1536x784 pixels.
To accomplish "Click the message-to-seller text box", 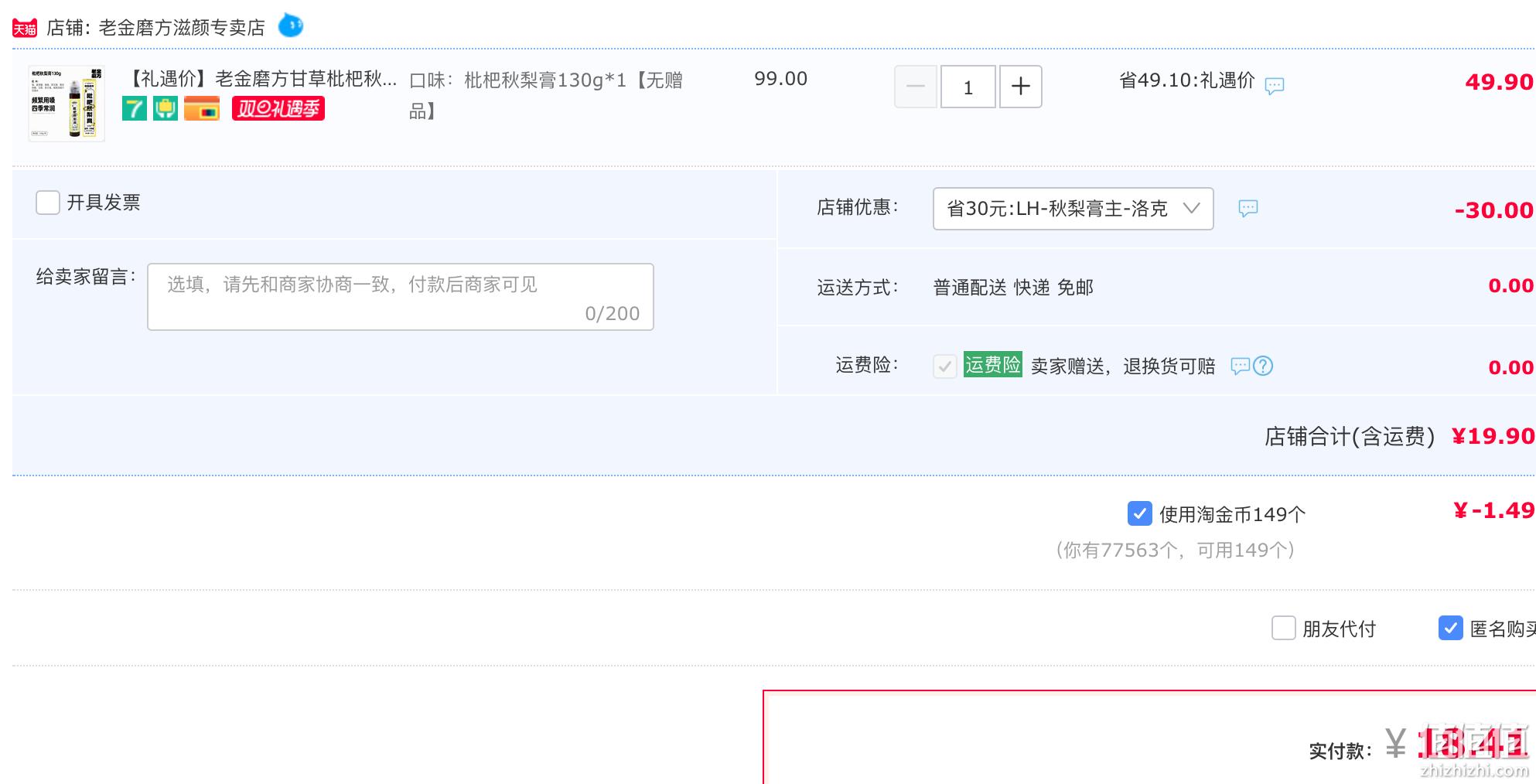I will pyautogui.click(x=401, y=297).
